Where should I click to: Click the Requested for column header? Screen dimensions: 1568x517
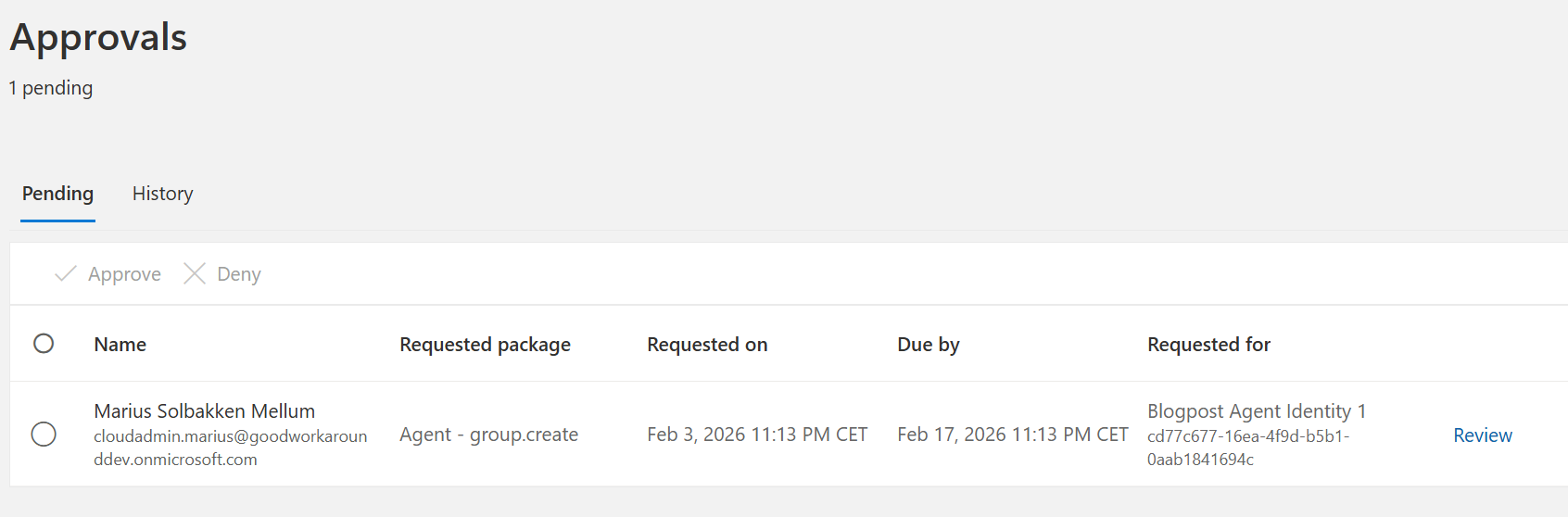pyautogui.click(x=1208, y=345)
